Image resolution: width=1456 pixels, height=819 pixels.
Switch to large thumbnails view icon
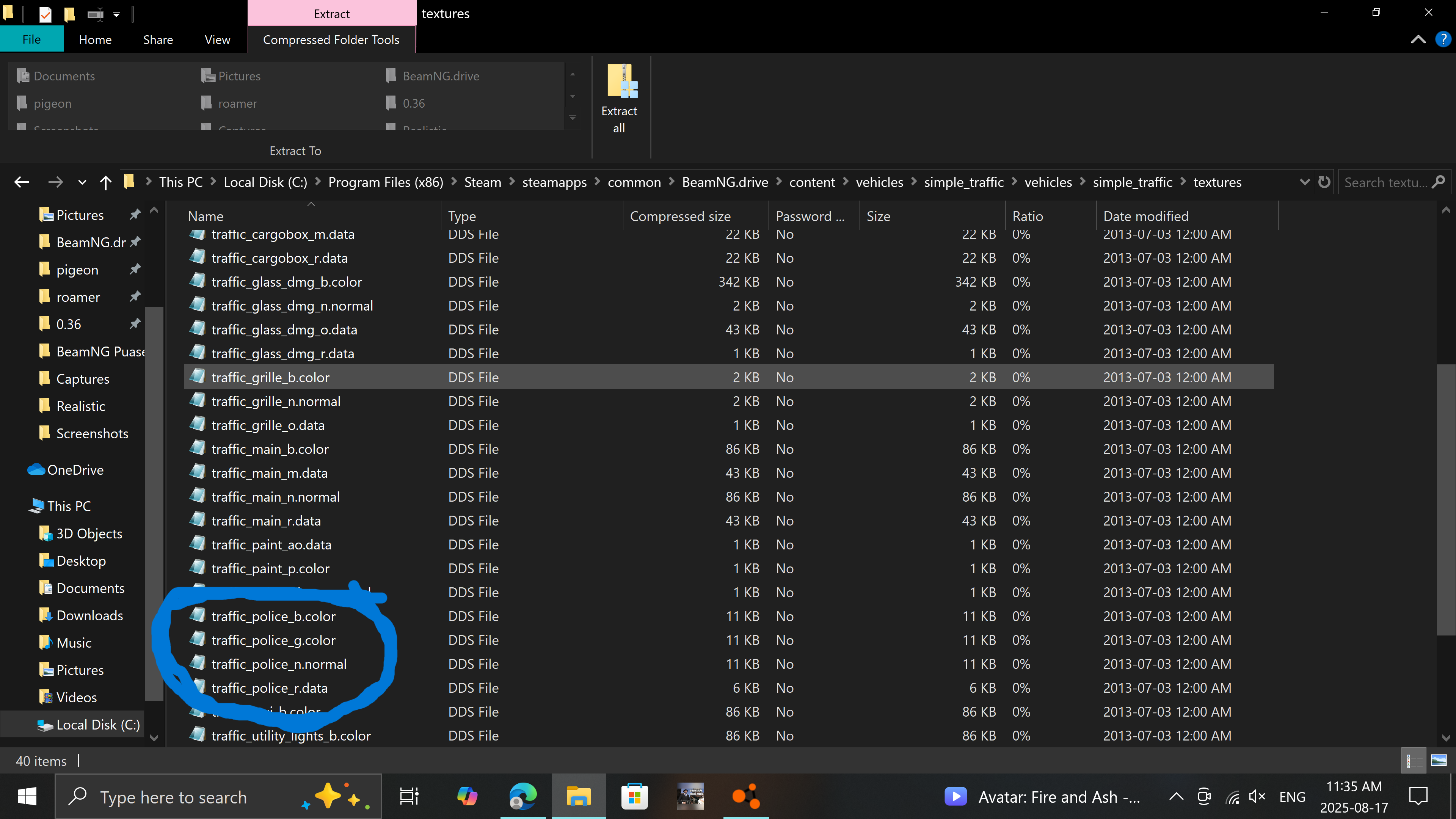(1439, 761)
